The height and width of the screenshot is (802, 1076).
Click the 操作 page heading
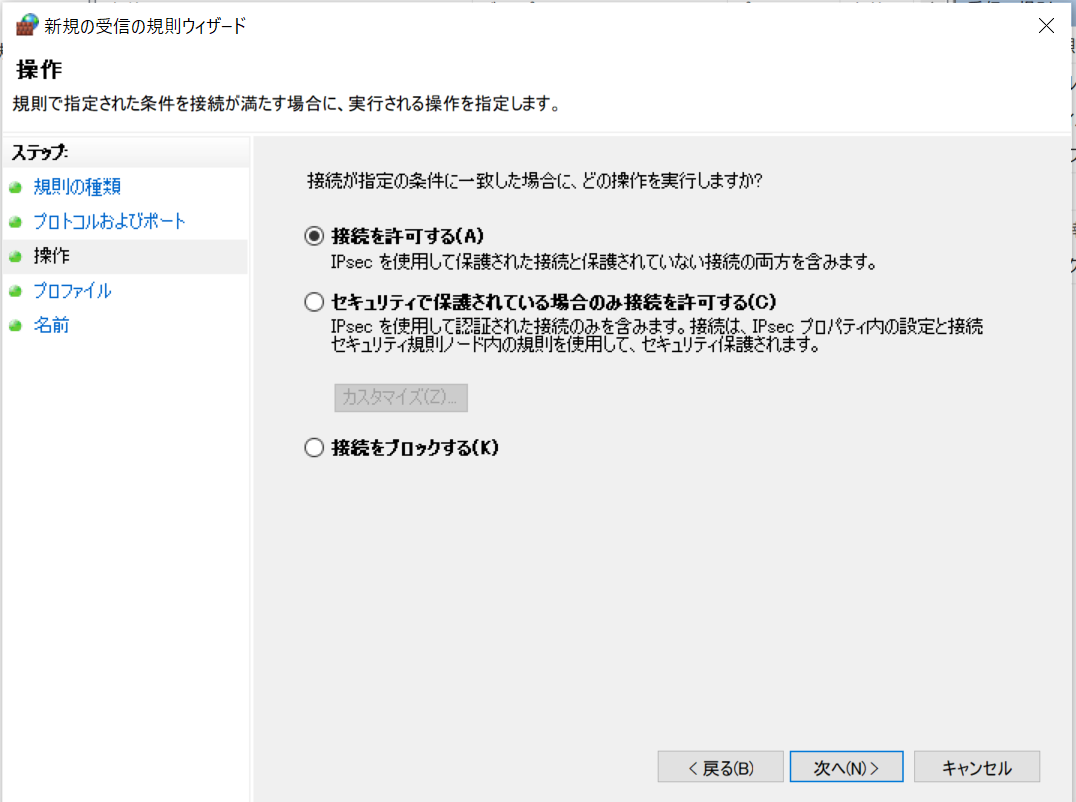[39, 69]
